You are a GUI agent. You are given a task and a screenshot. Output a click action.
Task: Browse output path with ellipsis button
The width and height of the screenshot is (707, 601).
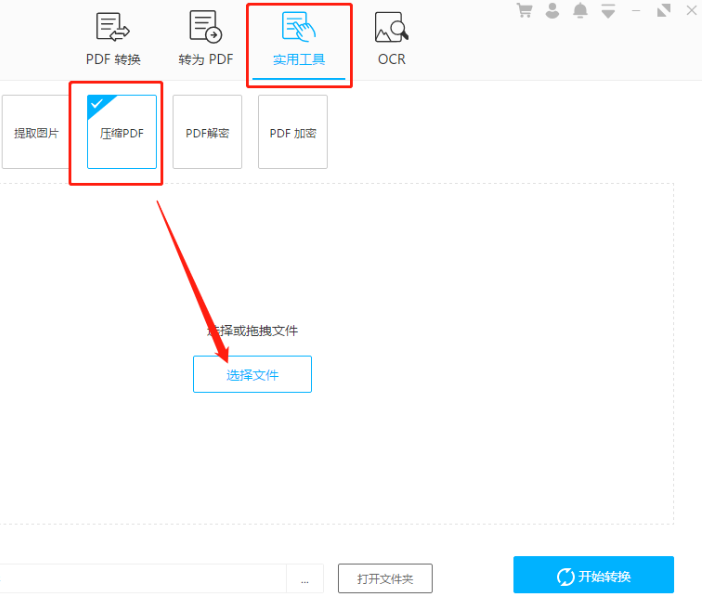tap(305, 579)
